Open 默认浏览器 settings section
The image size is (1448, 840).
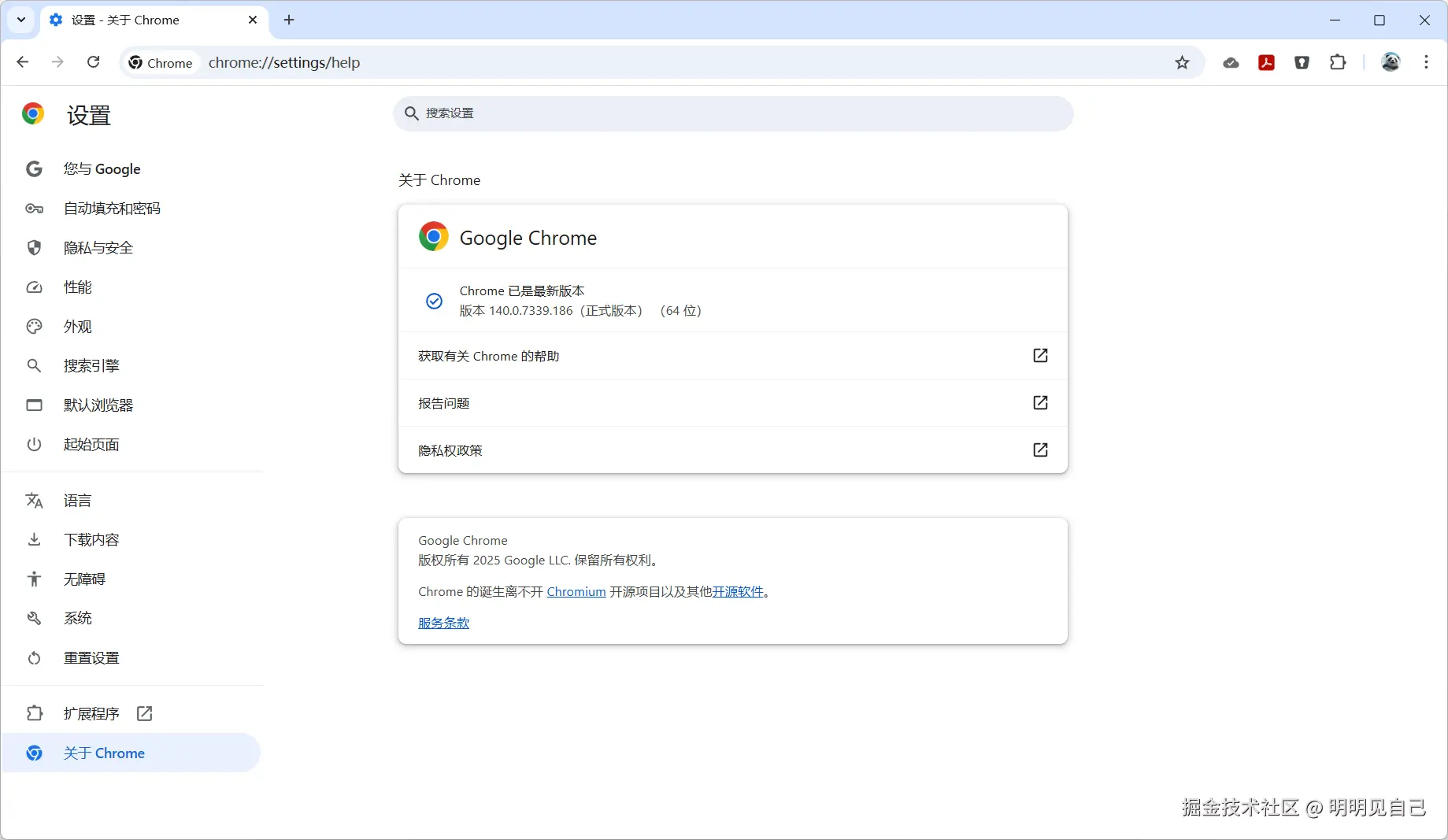[131, 405]
